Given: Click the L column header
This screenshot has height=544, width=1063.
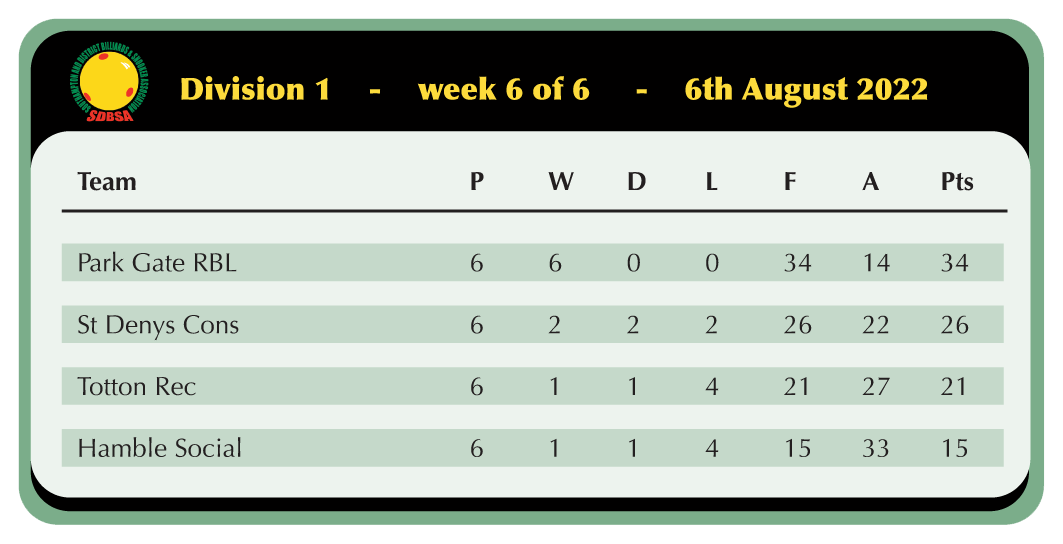Looking at the screenshot, I should coord(711,182).
